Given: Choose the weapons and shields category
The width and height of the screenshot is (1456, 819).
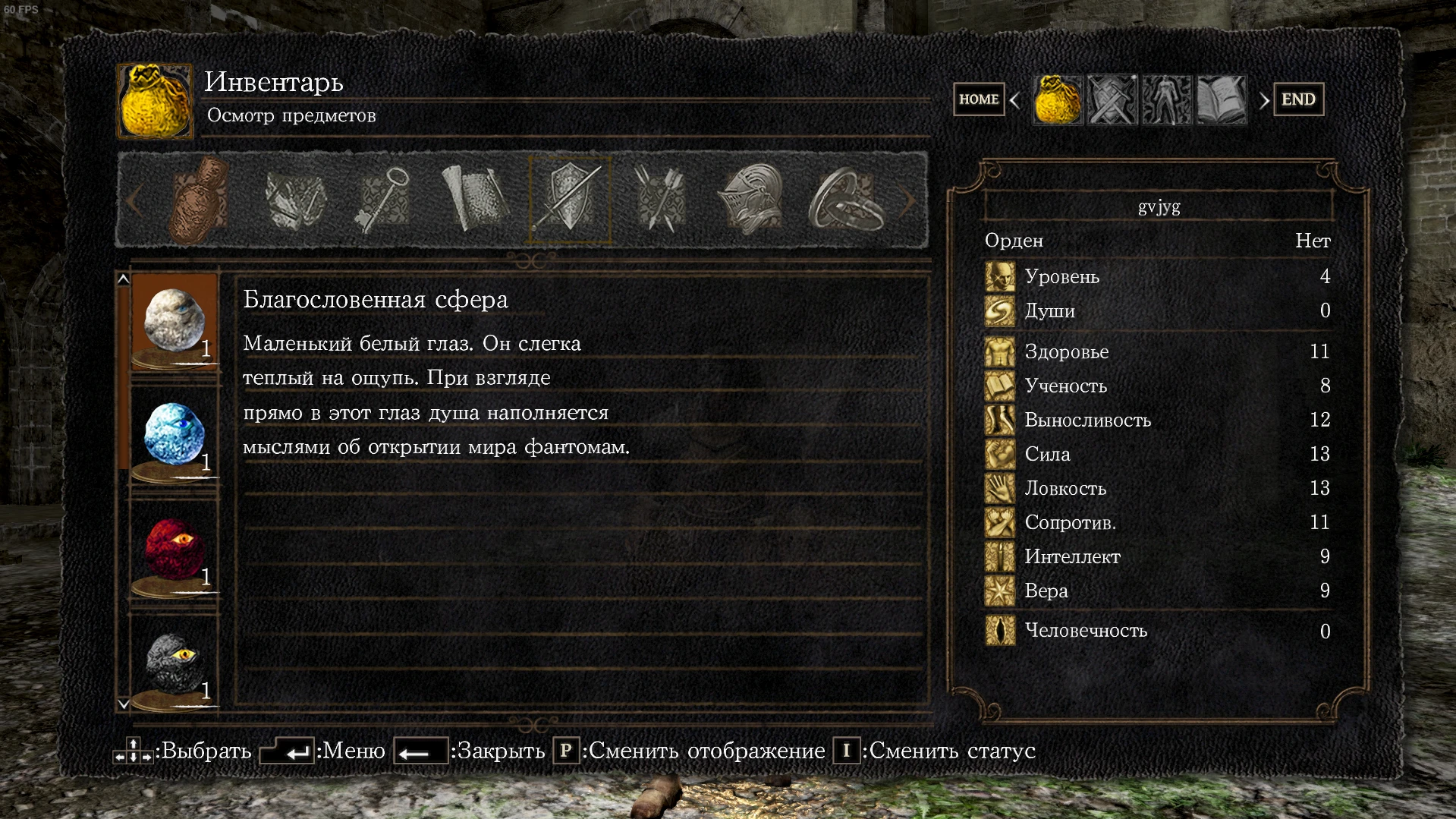Looking at the screenshot, I should 570,199.
